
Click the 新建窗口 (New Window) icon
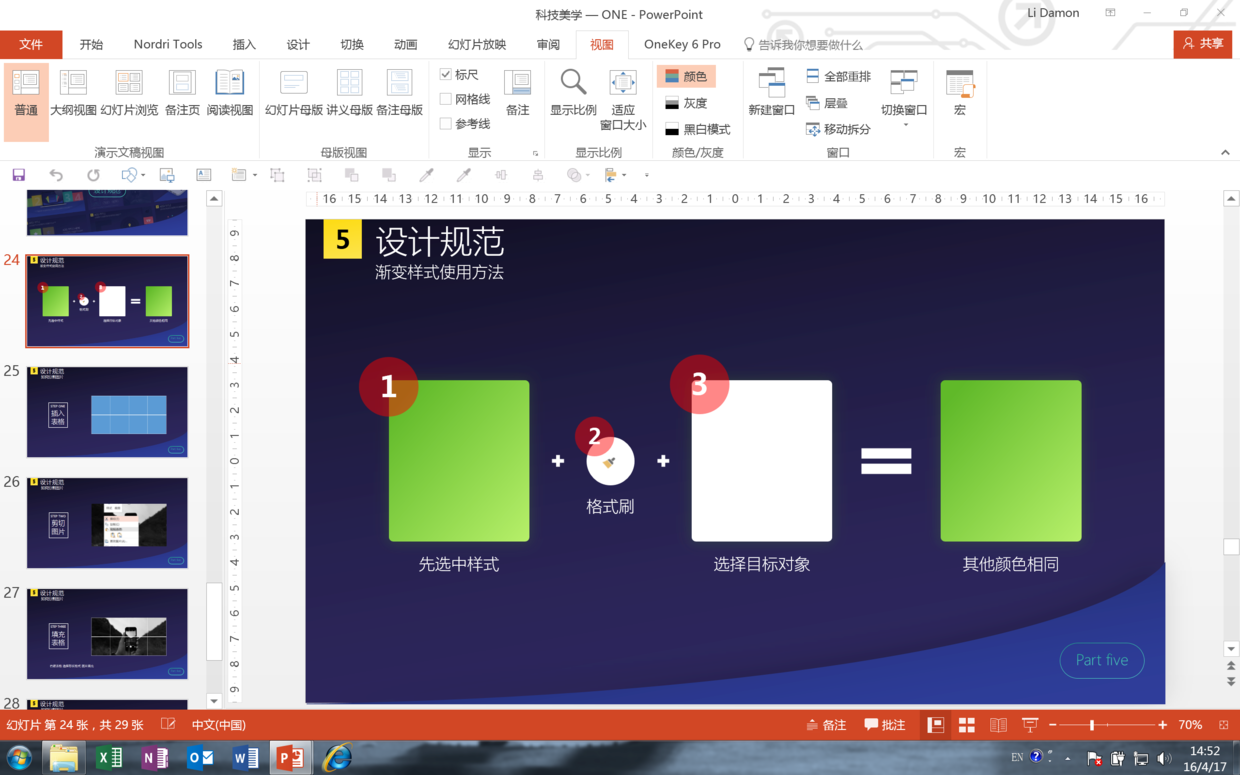[x=770, y=90]
